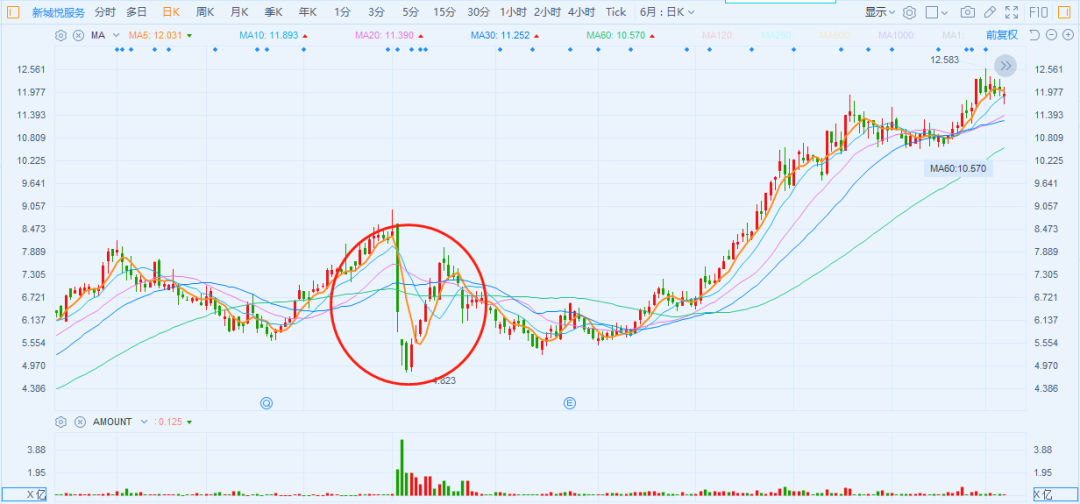The width and height of the screenshot is (1080, 504).
Task: Take a chart snapshot with camera icon
Action: 968,12
